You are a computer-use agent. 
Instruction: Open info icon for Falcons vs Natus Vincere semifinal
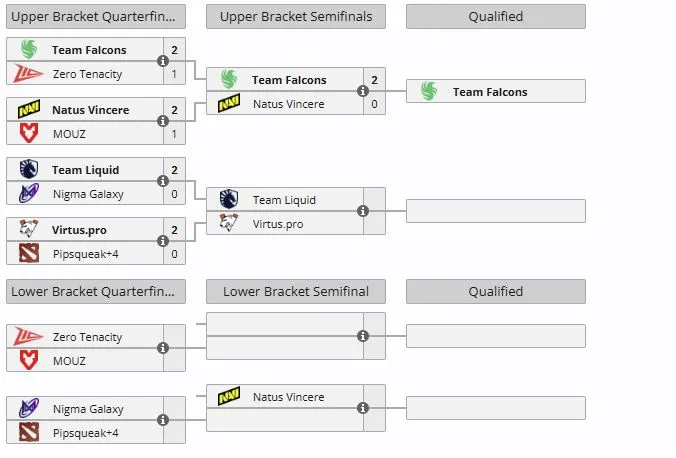coord(363,91)
